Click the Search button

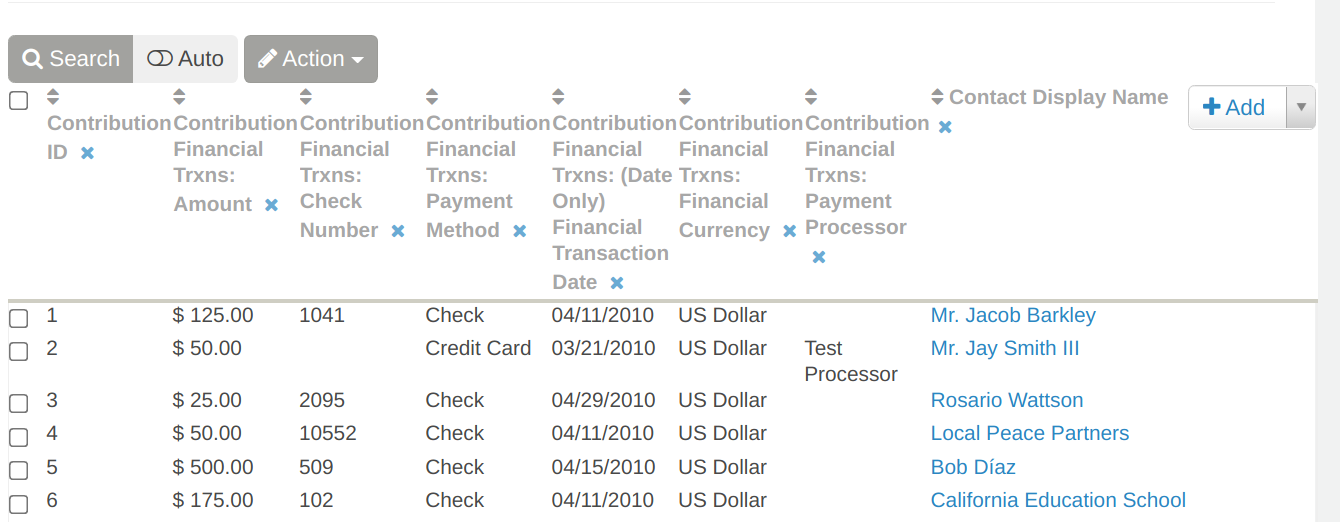pyautogui.click(x=71, y=59)
